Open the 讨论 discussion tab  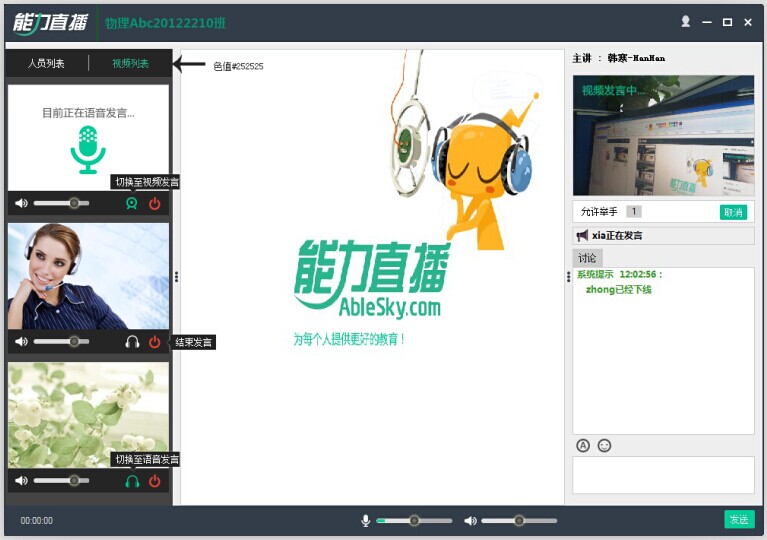coord(587,258)
